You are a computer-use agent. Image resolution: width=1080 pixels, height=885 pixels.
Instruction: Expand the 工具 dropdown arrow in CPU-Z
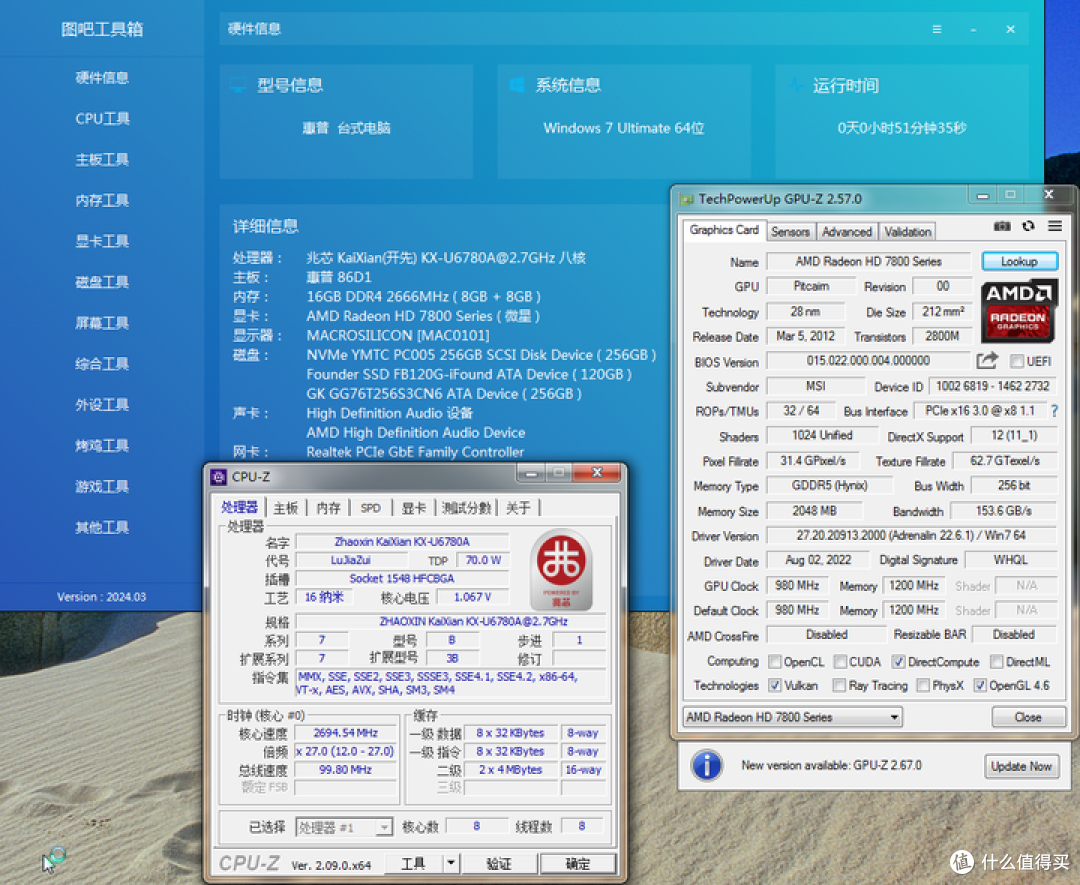[x=450, y=863]
